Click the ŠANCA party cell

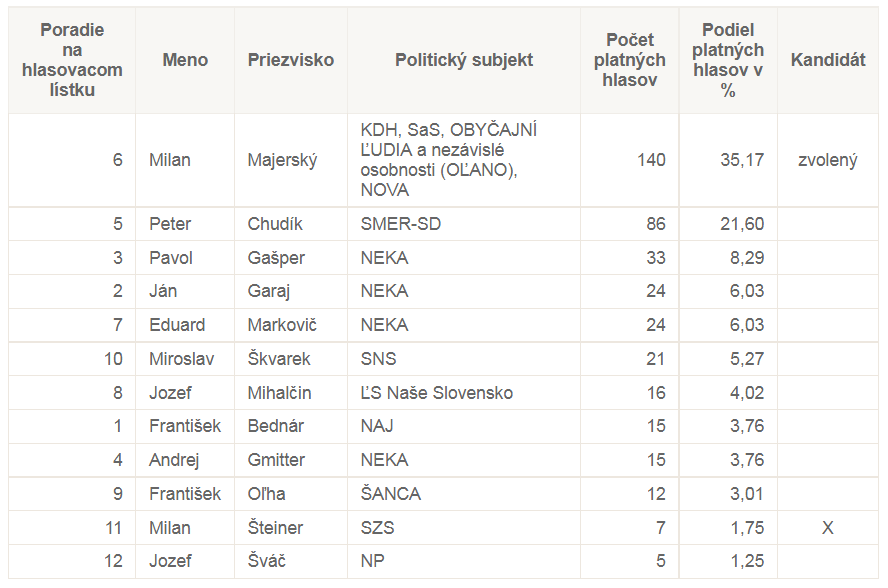tap(390, 494)
